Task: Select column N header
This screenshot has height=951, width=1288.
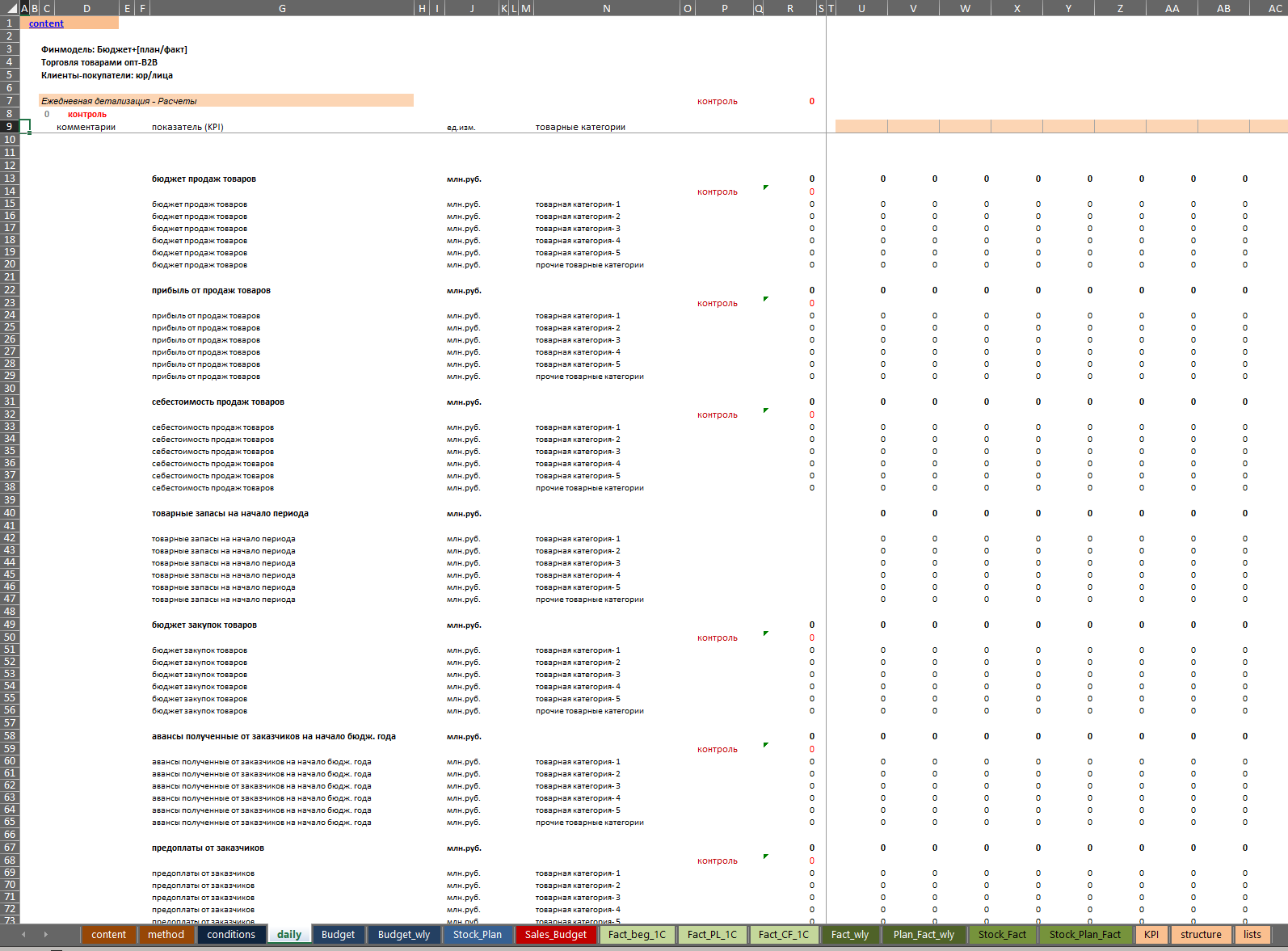Action: [x=606, y=8]
